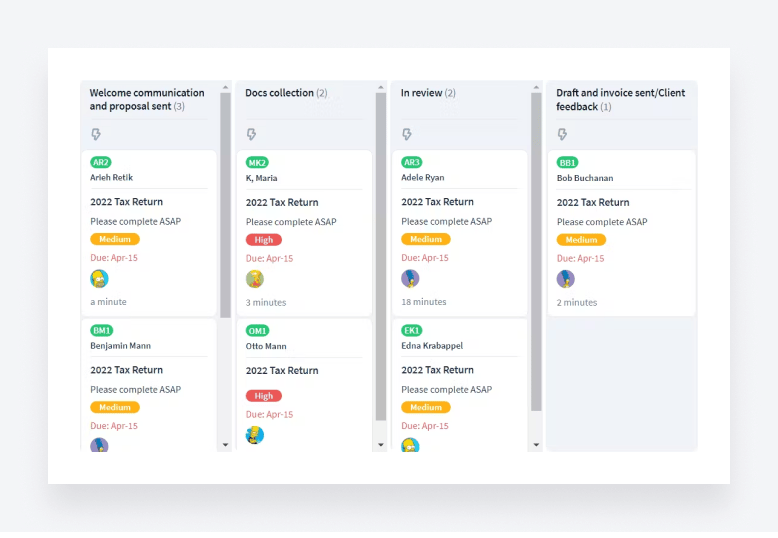
Task: Click the scrollbar thumb in Welcome communication column
Action: coord(225,205)
